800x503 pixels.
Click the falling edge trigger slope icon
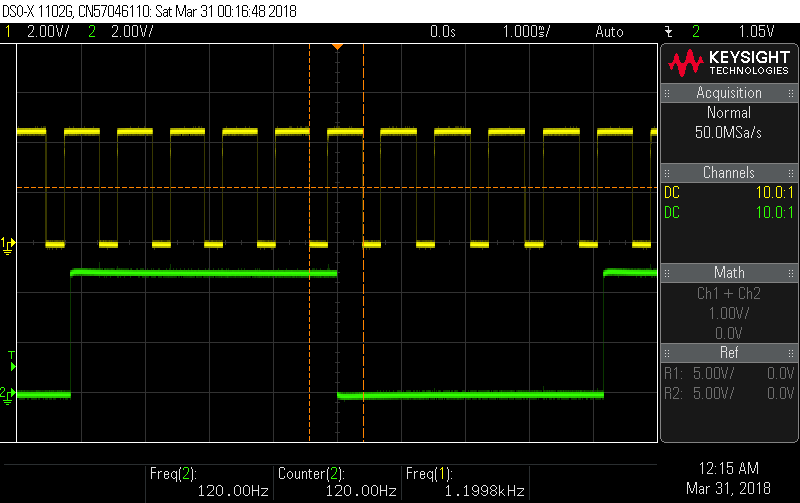[669, 32]
